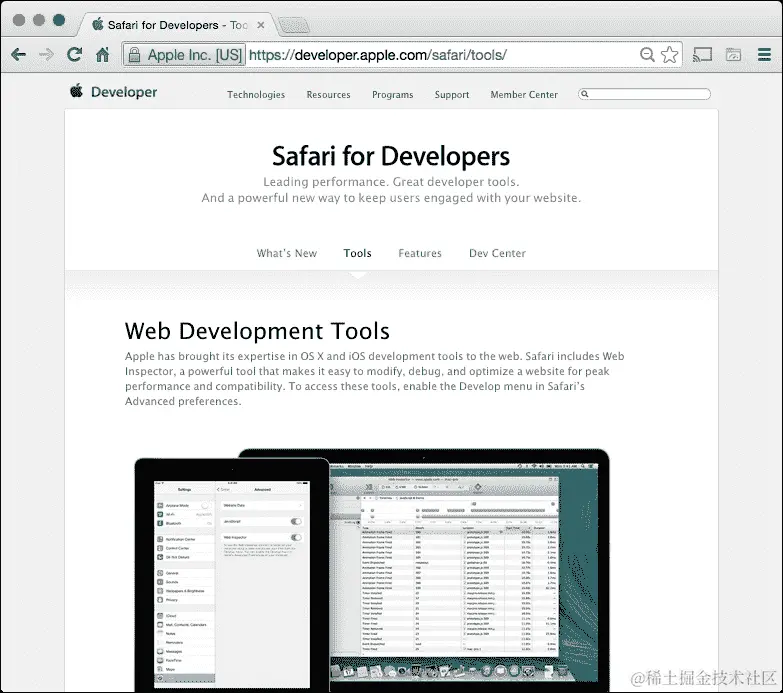Click the URL in the address bar
Viewport: 783px width, 693px height.
378,55
